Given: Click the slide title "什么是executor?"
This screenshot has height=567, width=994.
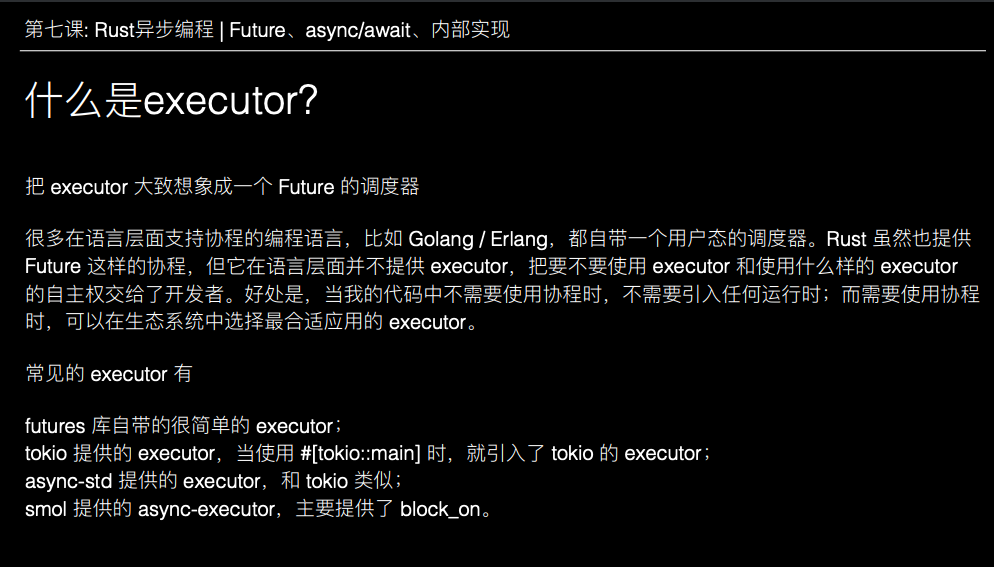Looking at the screenshot, I should coord(171,102).
